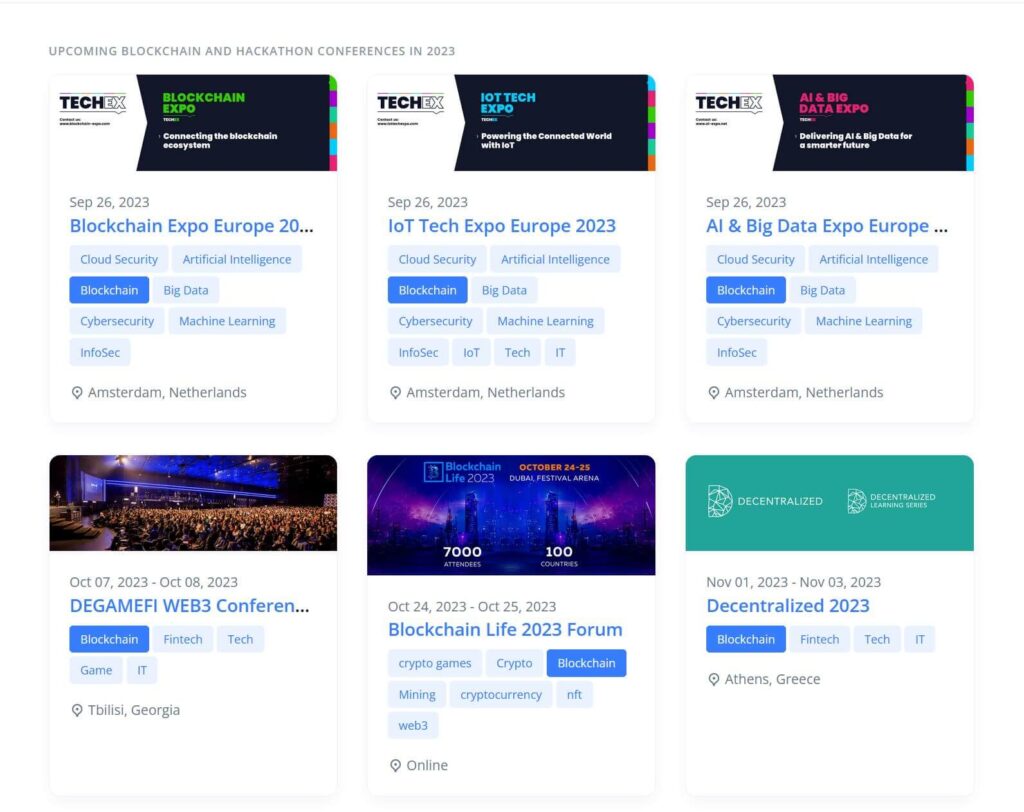The height and width of the screenshot is (812, 1024).
Task: Click the Blockchain tag on Decentralized 2023 card
Action: pyautogui.click(x=746, y=640)
